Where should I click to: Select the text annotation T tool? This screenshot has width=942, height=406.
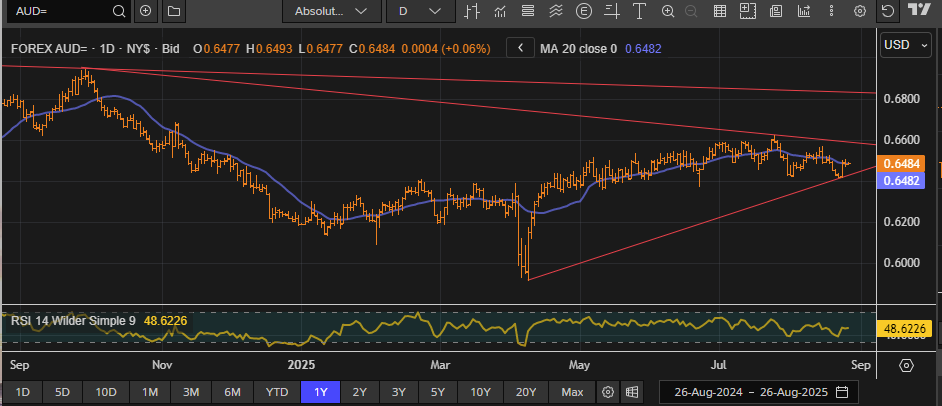[639, 11]
